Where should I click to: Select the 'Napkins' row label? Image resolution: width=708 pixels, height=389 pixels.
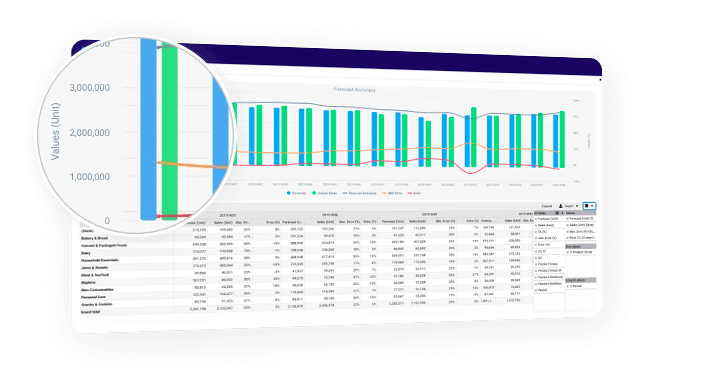tap(88, 282)
